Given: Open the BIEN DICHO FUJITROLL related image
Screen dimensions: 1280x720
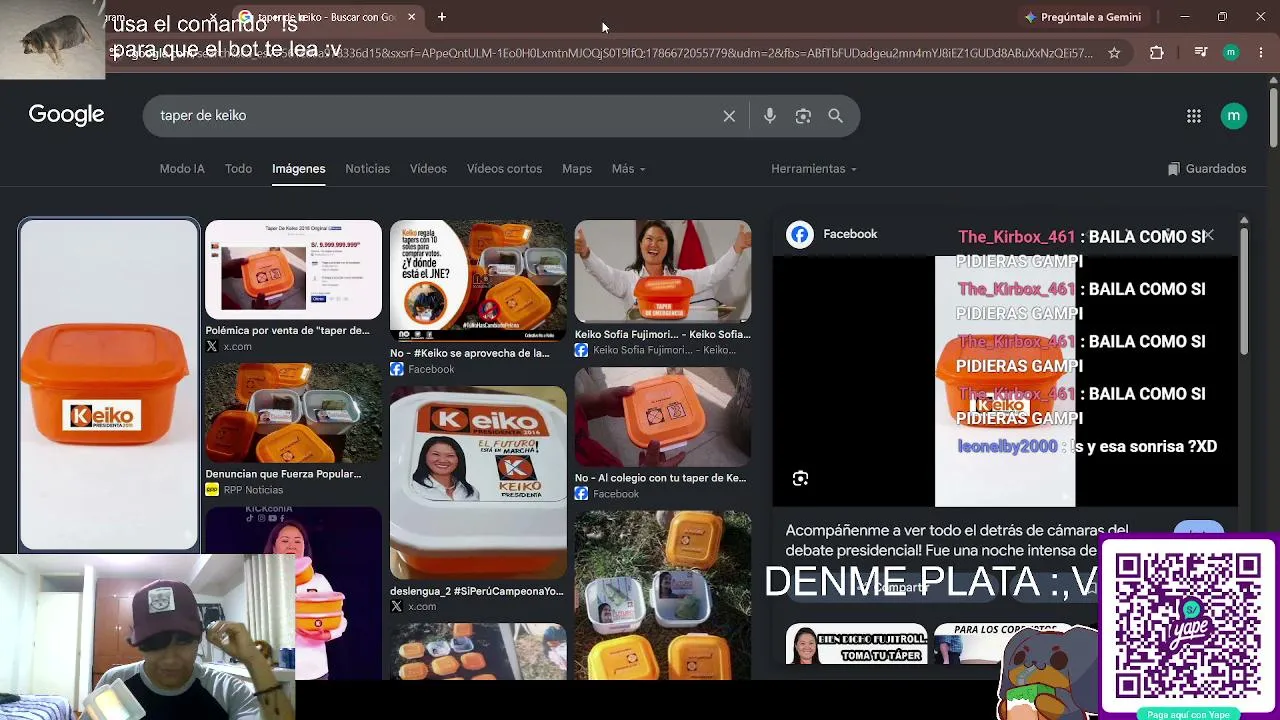Looking at the screenshot, I should [x=856, y=645].
